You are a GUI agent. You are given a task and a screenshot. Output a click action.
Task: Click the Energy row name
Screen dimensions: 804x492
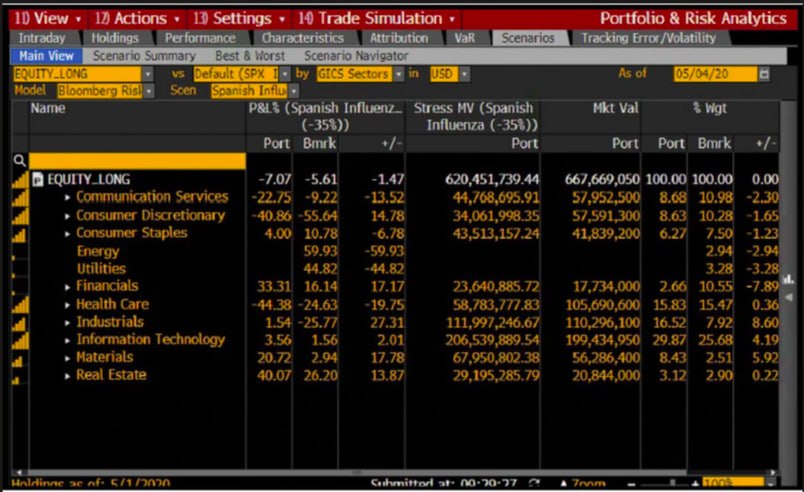tap(97, 251)
